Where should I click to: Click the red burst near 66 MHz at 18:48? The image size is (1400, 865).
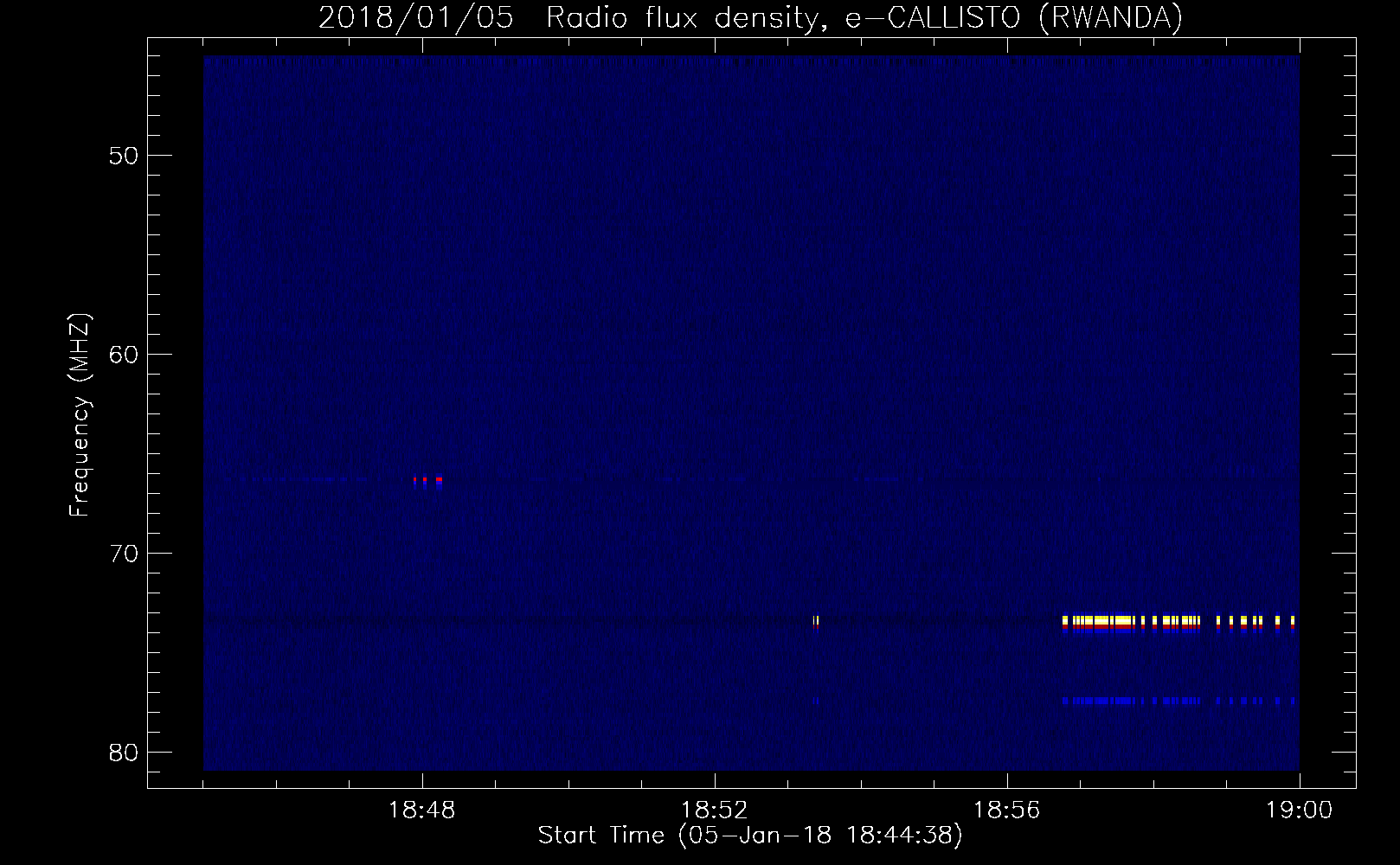coord(428,479)
